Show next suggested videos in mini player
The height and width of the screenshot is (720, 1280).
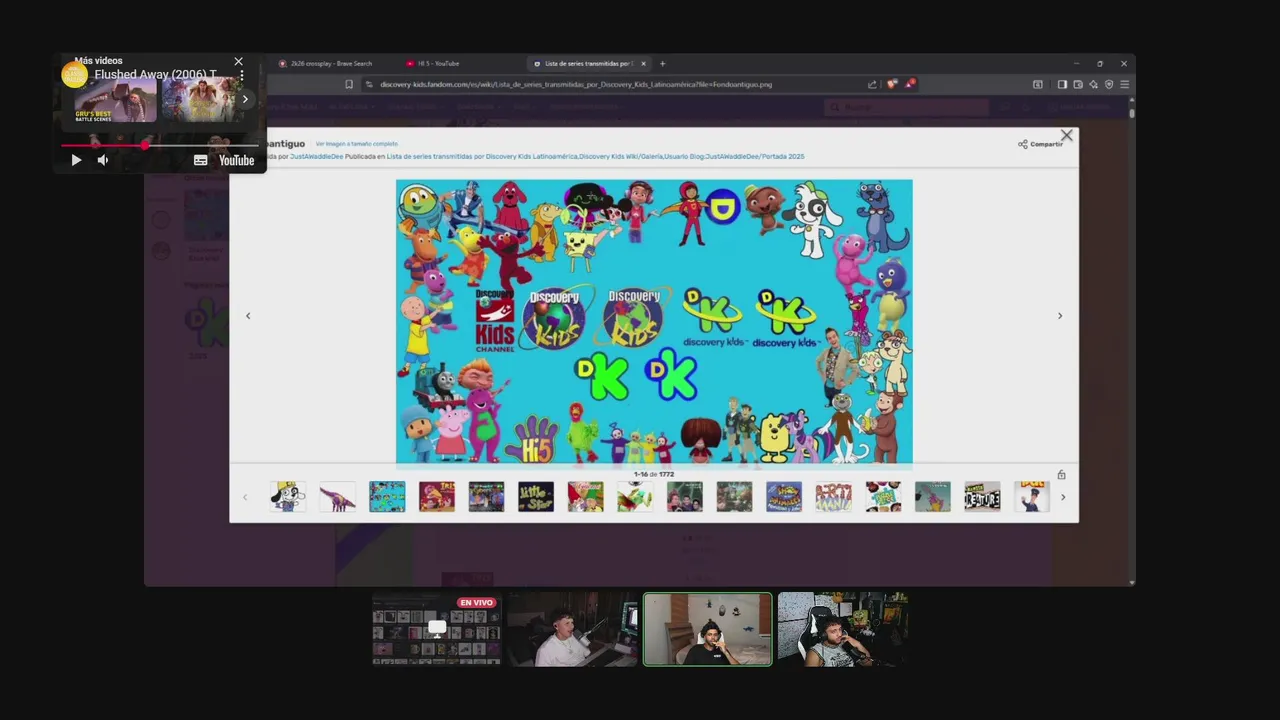[245, 99]
